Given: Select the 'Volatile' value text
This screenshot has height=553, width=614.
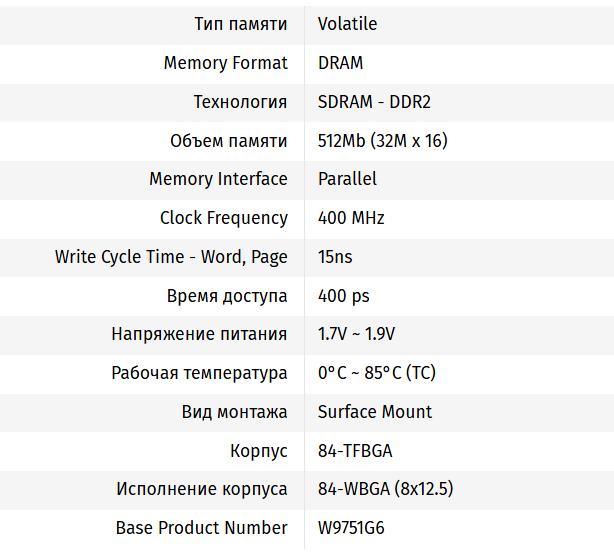Looking at the screenshot, I should (x=347, y=24).
